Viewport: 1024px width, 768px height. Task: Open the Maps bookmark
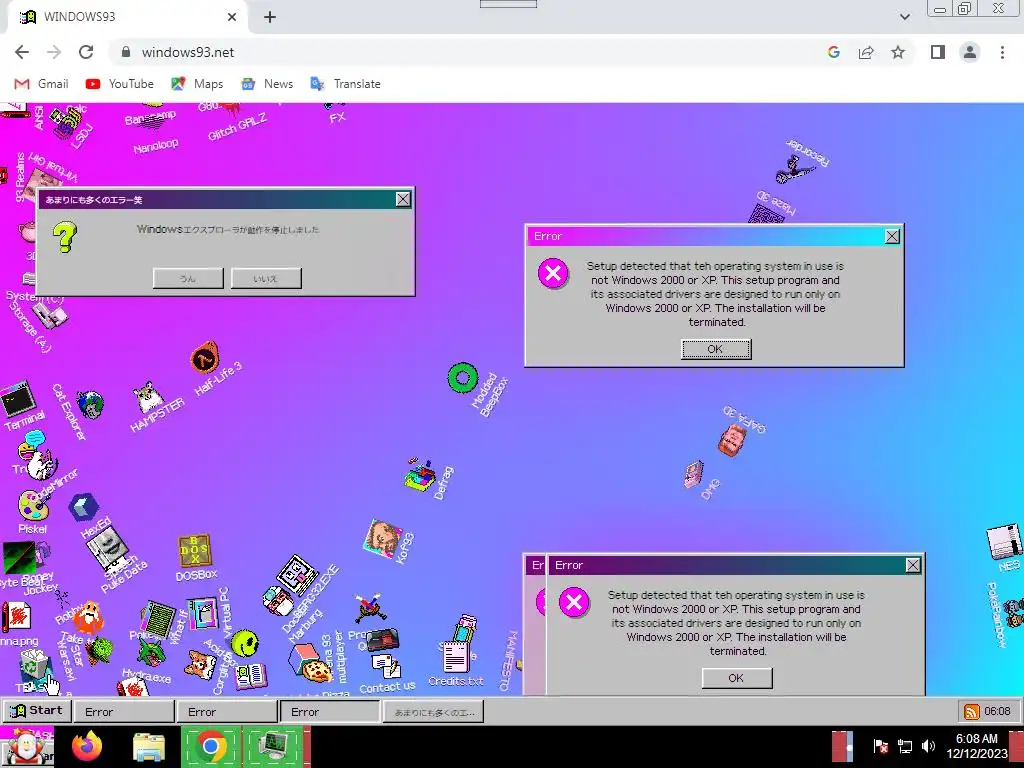[x=197, y=84]
